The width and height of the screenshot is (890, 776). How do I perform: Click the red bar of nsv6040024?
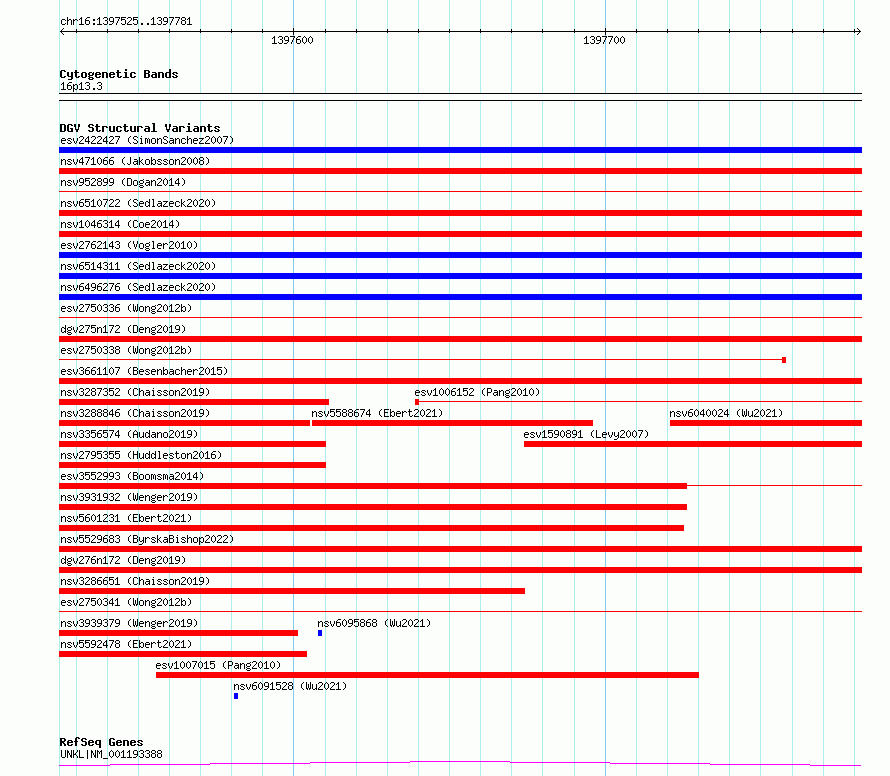[x=766, y=423]
